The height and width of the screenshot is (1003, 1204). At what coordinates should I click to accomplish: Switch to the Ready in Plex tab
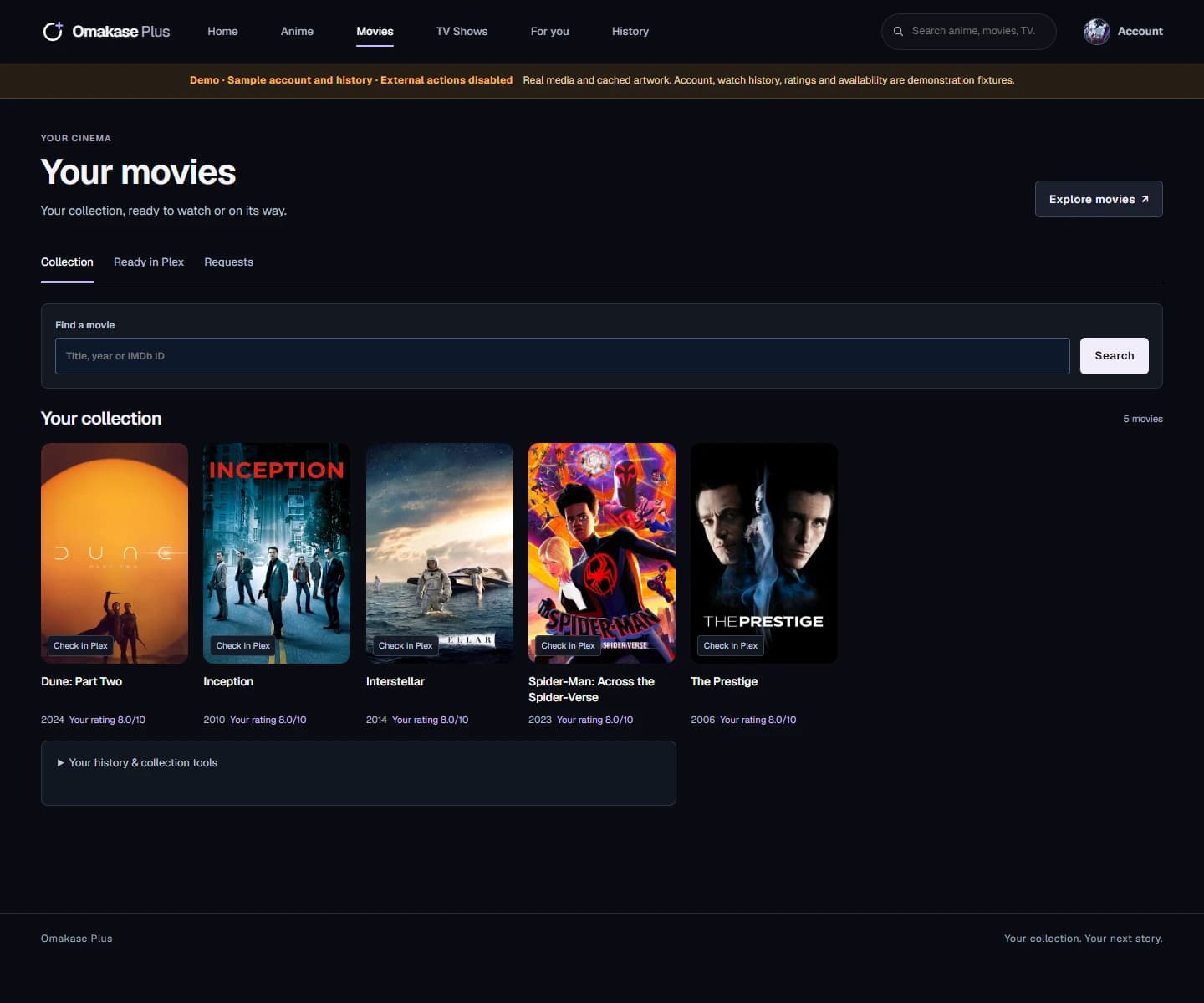(149, 262)
